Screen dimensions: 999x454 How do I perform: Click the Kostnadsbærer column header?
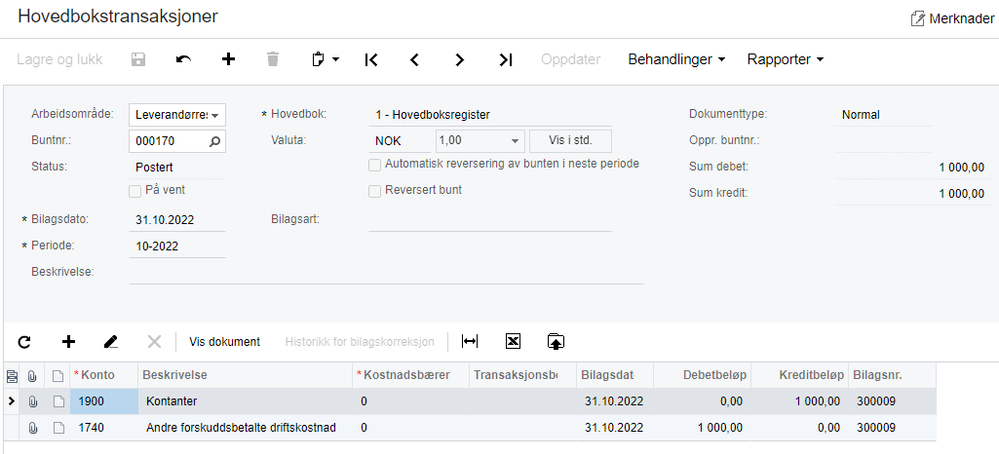click(410, 375)
